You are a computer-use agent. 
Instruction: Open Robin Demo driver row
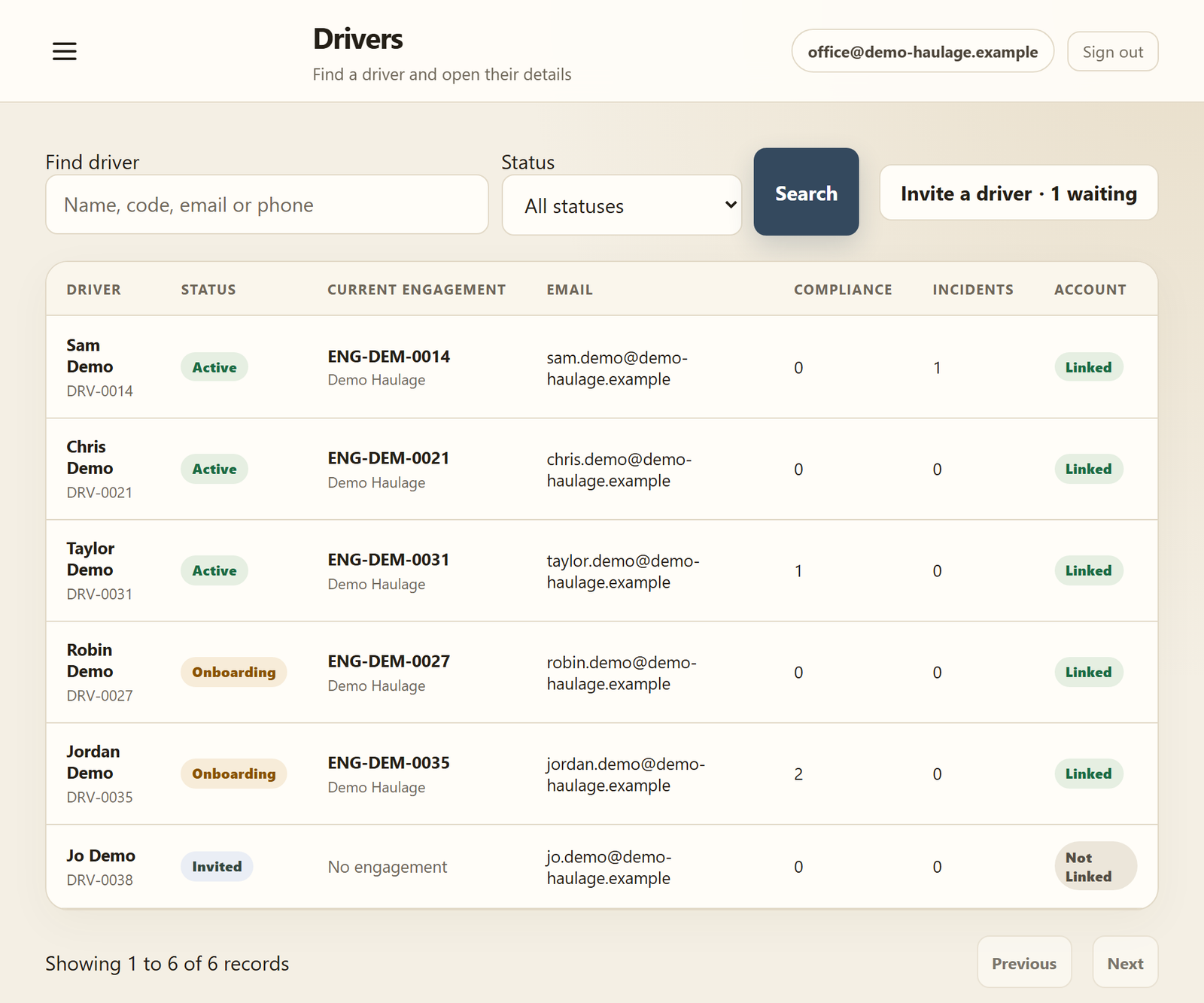point(602,672)
